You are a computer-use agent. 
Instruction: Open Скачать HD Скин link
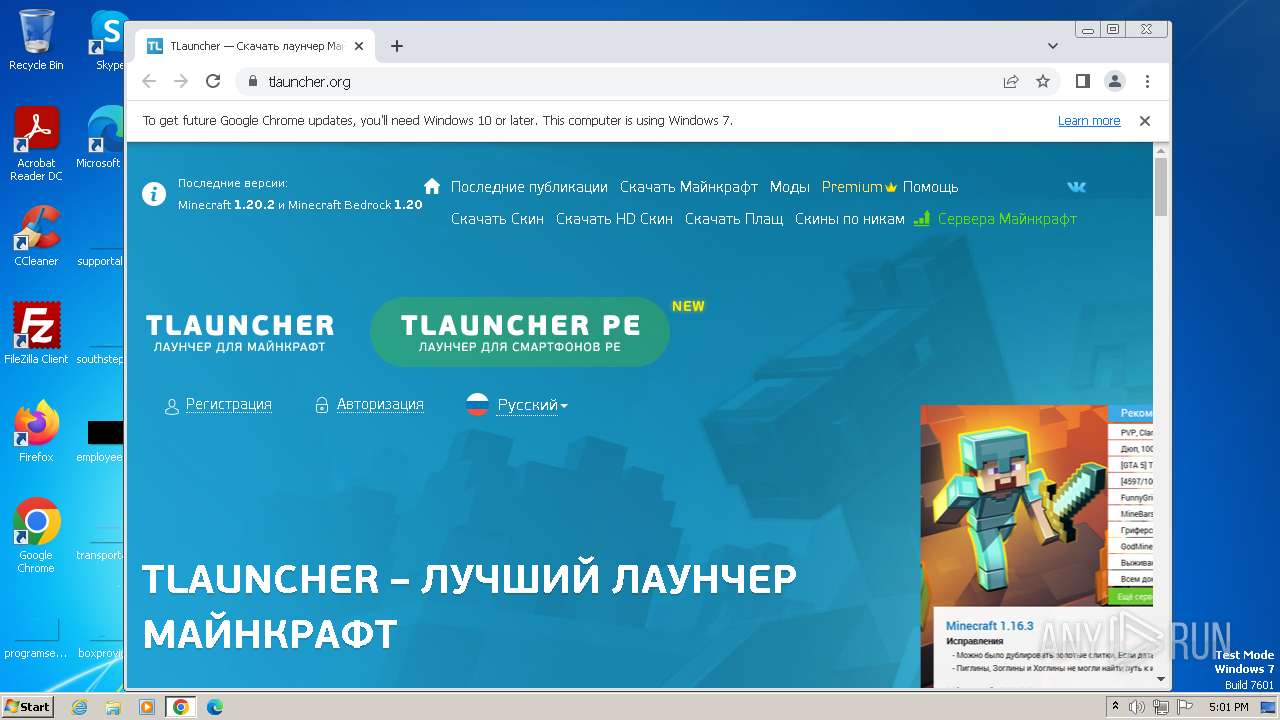click(614, 219)
